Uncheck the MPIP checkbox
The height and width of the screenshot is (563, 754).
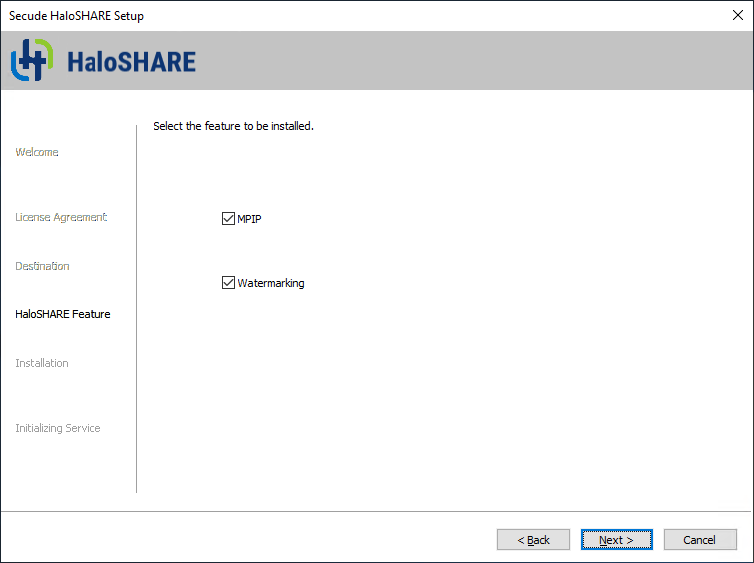click(228, 219)
